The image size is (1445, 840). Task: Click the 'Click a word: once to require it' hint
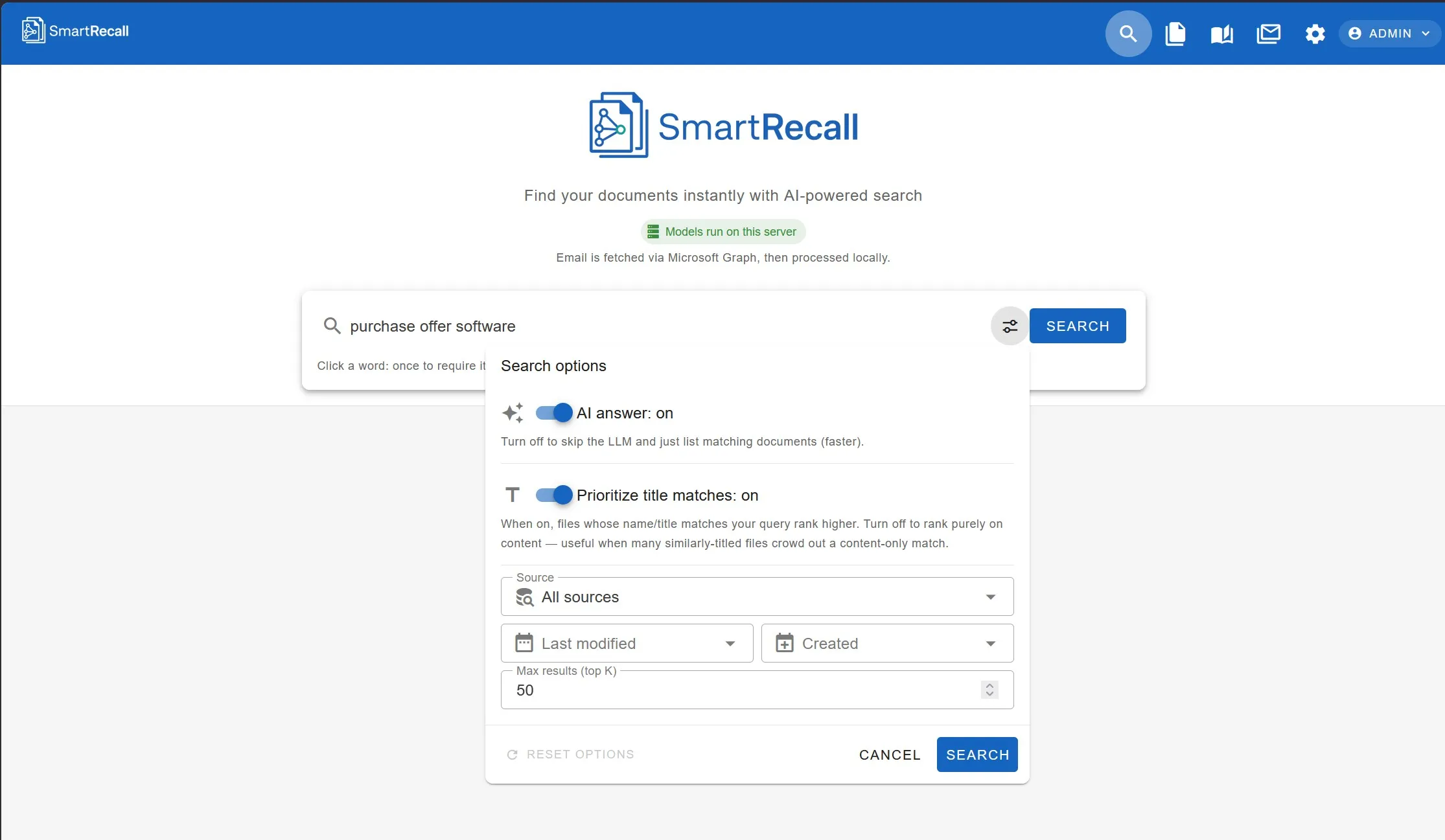pos(401,365)
